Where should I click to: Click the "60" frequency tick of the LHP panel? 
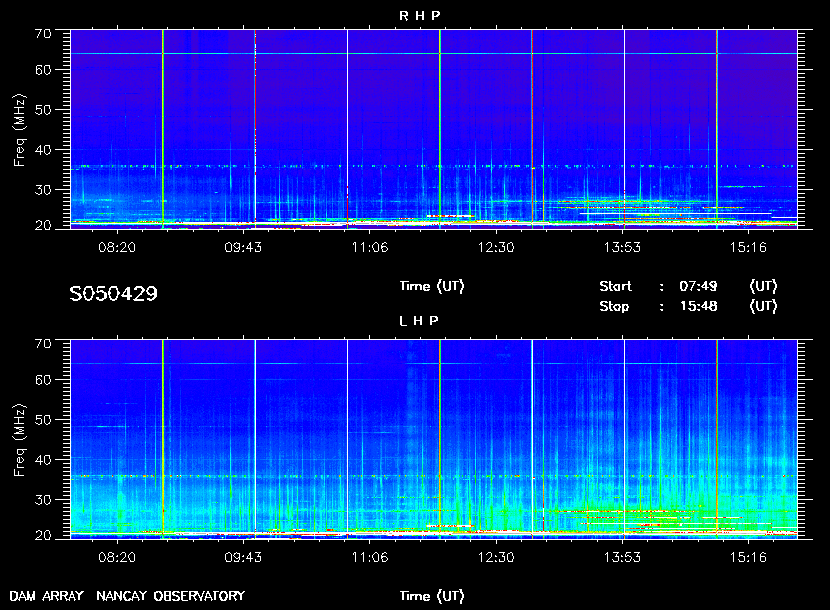coord(43,380)
